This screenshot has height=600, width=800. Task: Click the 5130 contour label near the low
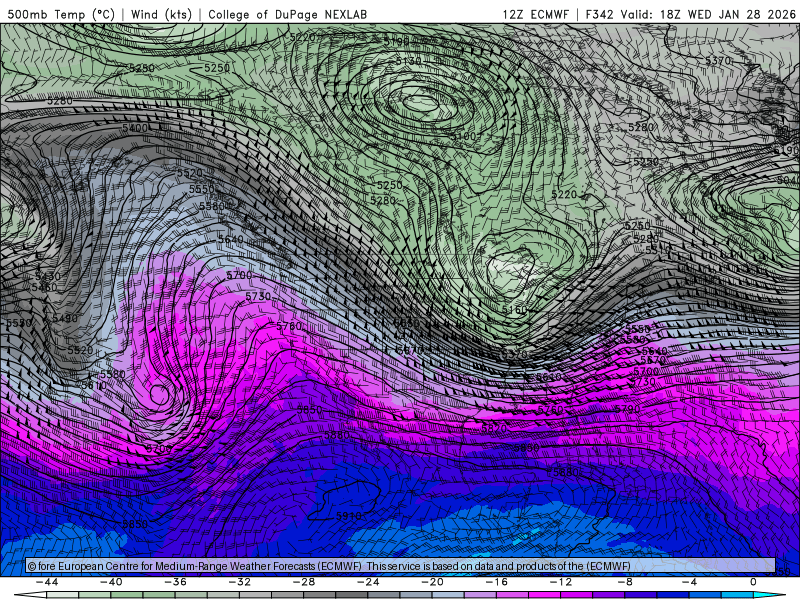pos(408,61)
